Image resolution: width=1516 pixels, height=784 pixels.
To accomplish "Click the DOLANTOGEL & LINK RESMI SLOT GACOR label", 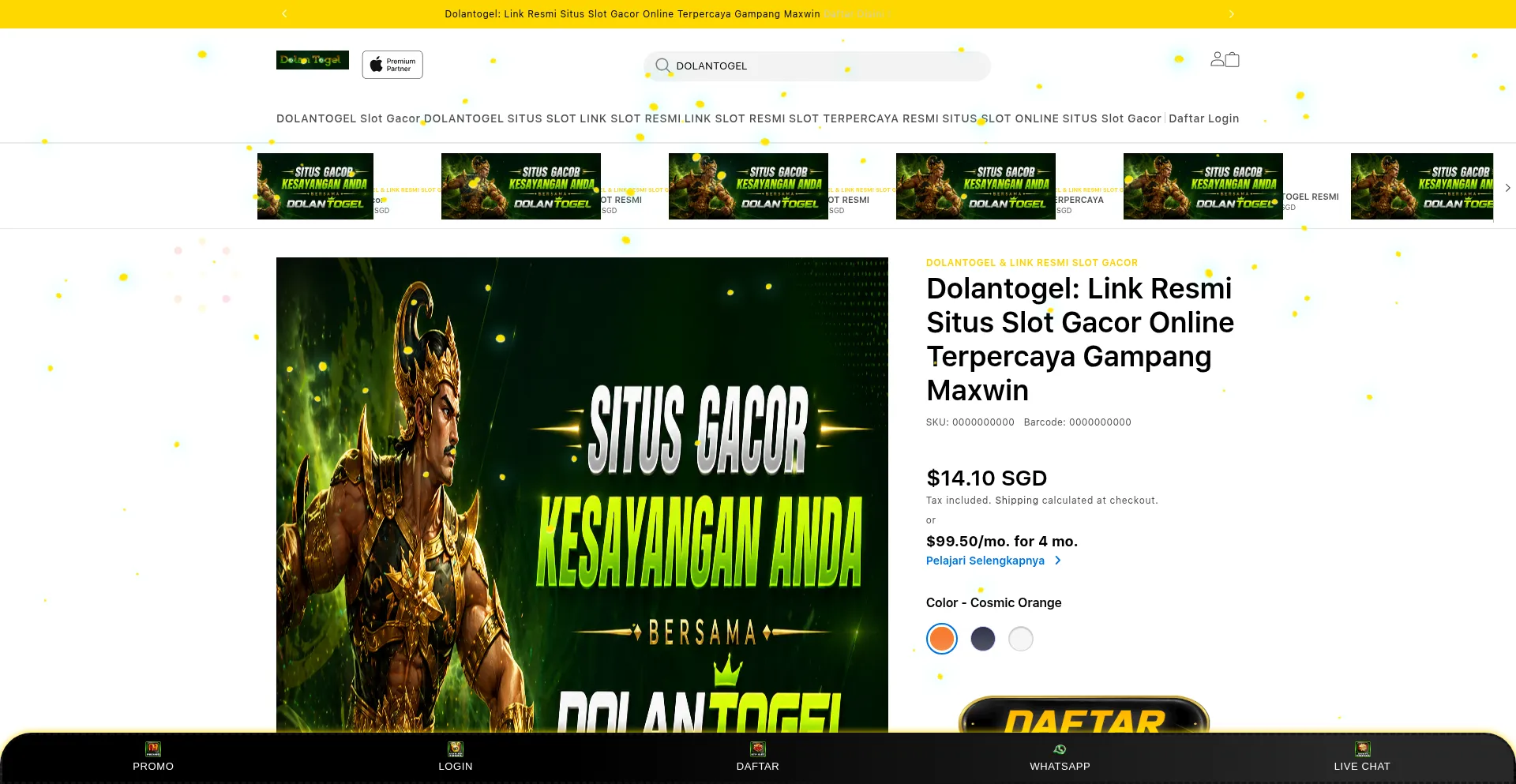I will click(1032, 263).
